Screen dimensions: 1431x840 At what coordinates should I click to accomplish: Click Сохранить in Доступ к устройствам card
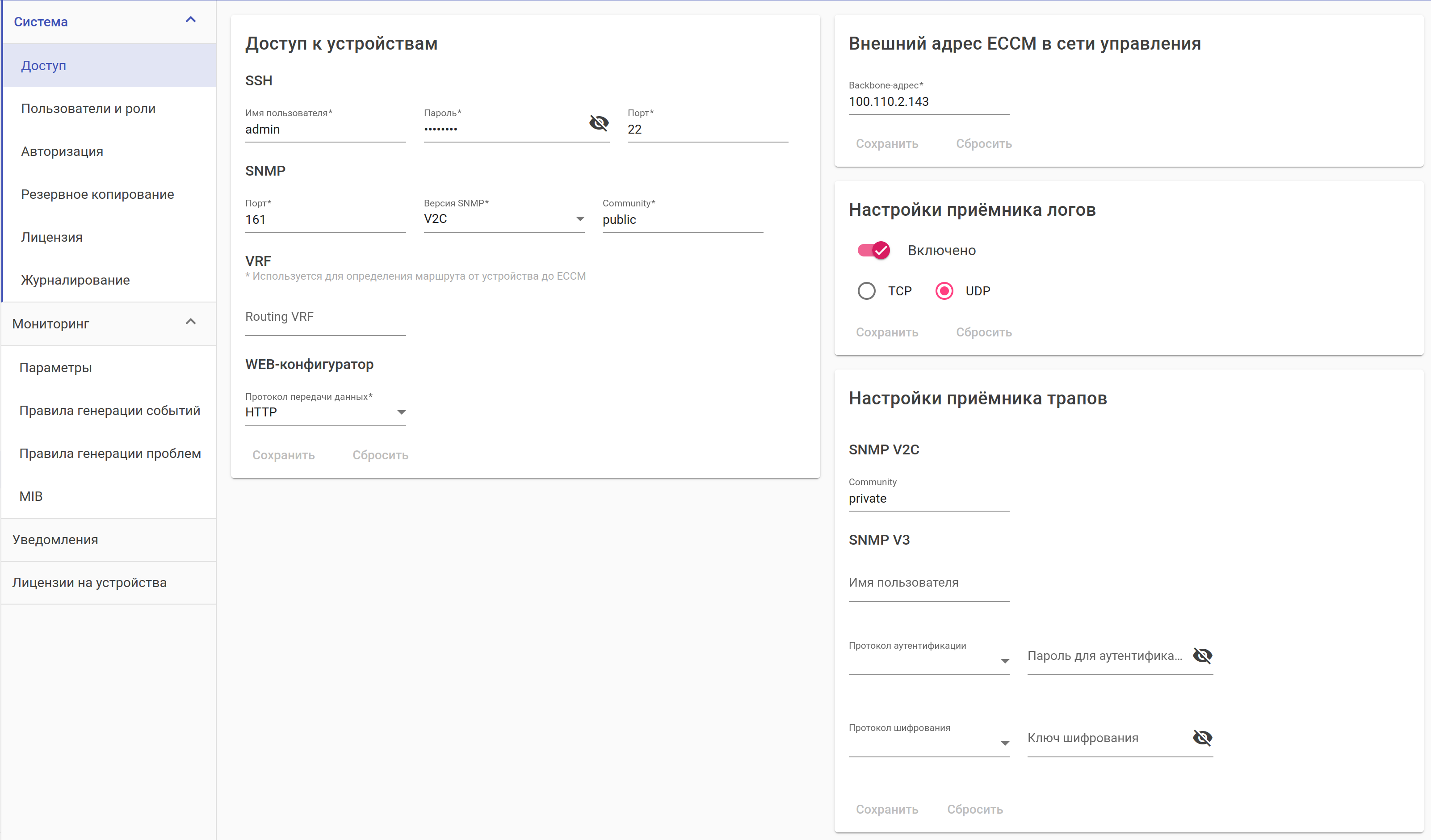283,455
